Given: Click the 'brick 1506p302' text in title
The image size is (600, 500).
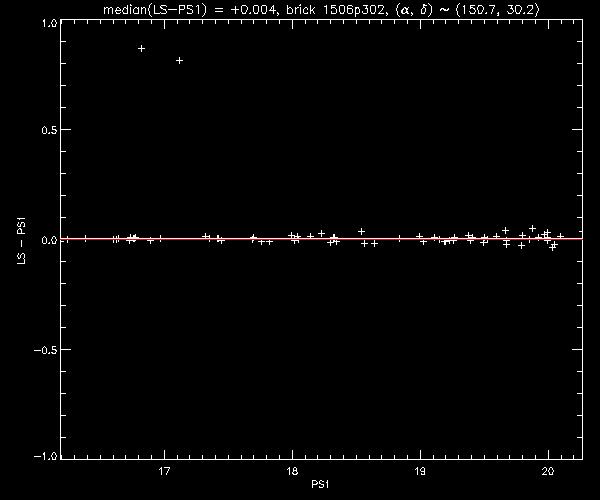Looking at the screenshot, I should [335, 10].
